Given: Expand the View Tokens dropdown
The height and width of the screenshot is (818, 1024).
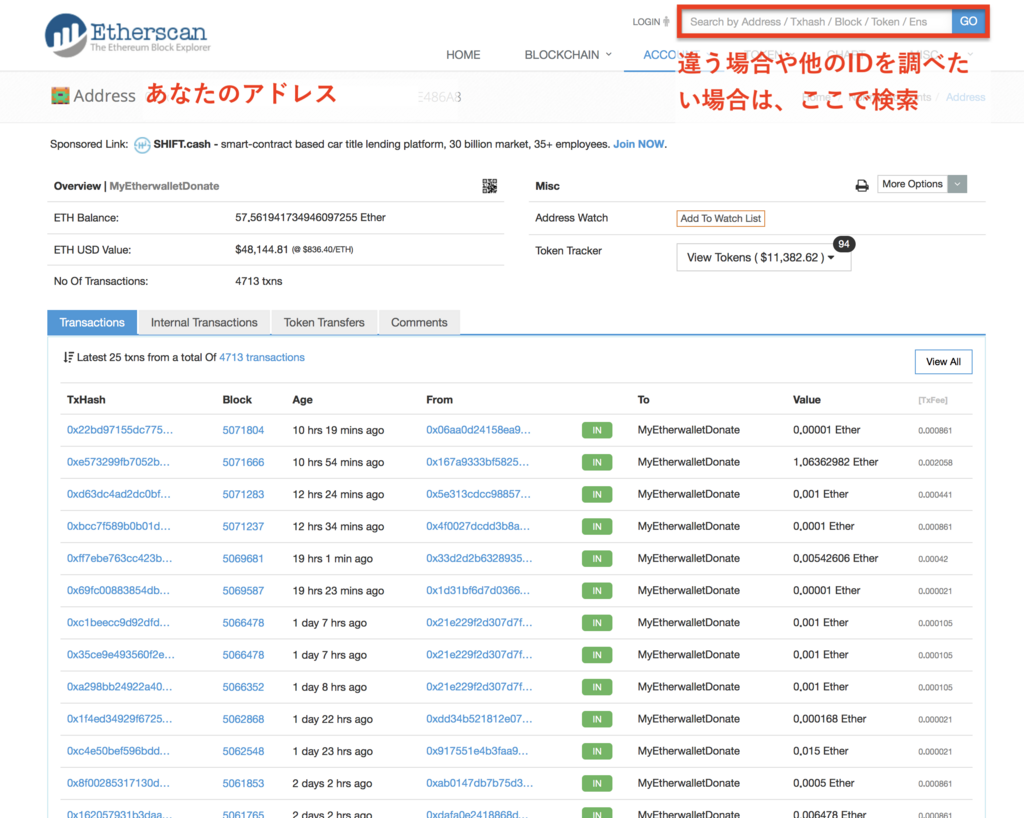Looking at the screenshot, I should [x=763, y=257].
